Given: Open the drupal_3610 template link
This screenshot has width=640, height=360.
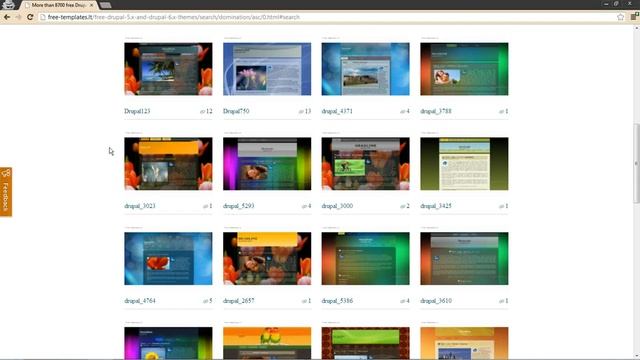Looking at the screenshot, I should [x=436, y=300].
